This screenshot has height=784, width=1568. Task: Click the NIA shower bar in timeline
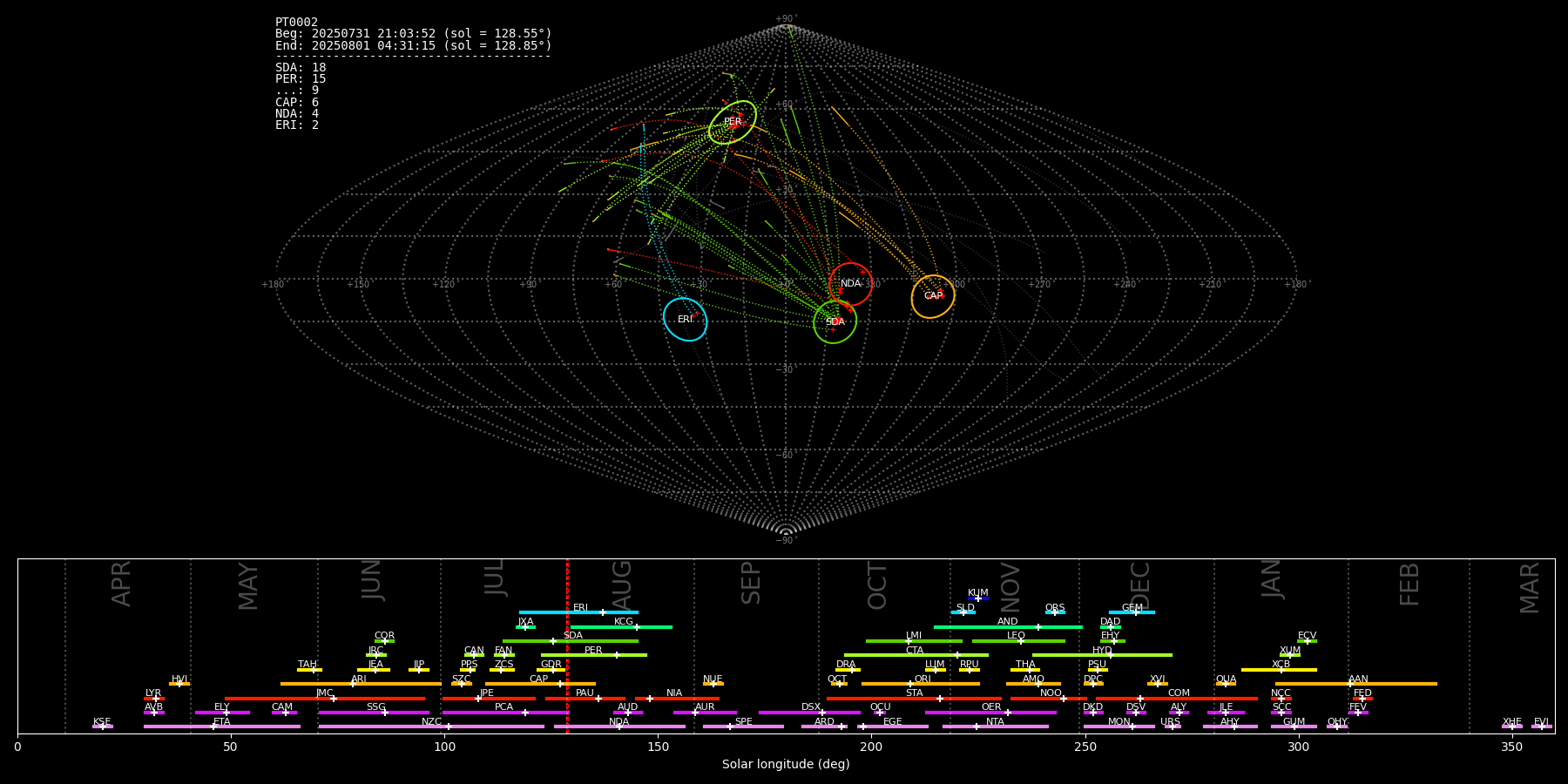(x=677, y=698)
